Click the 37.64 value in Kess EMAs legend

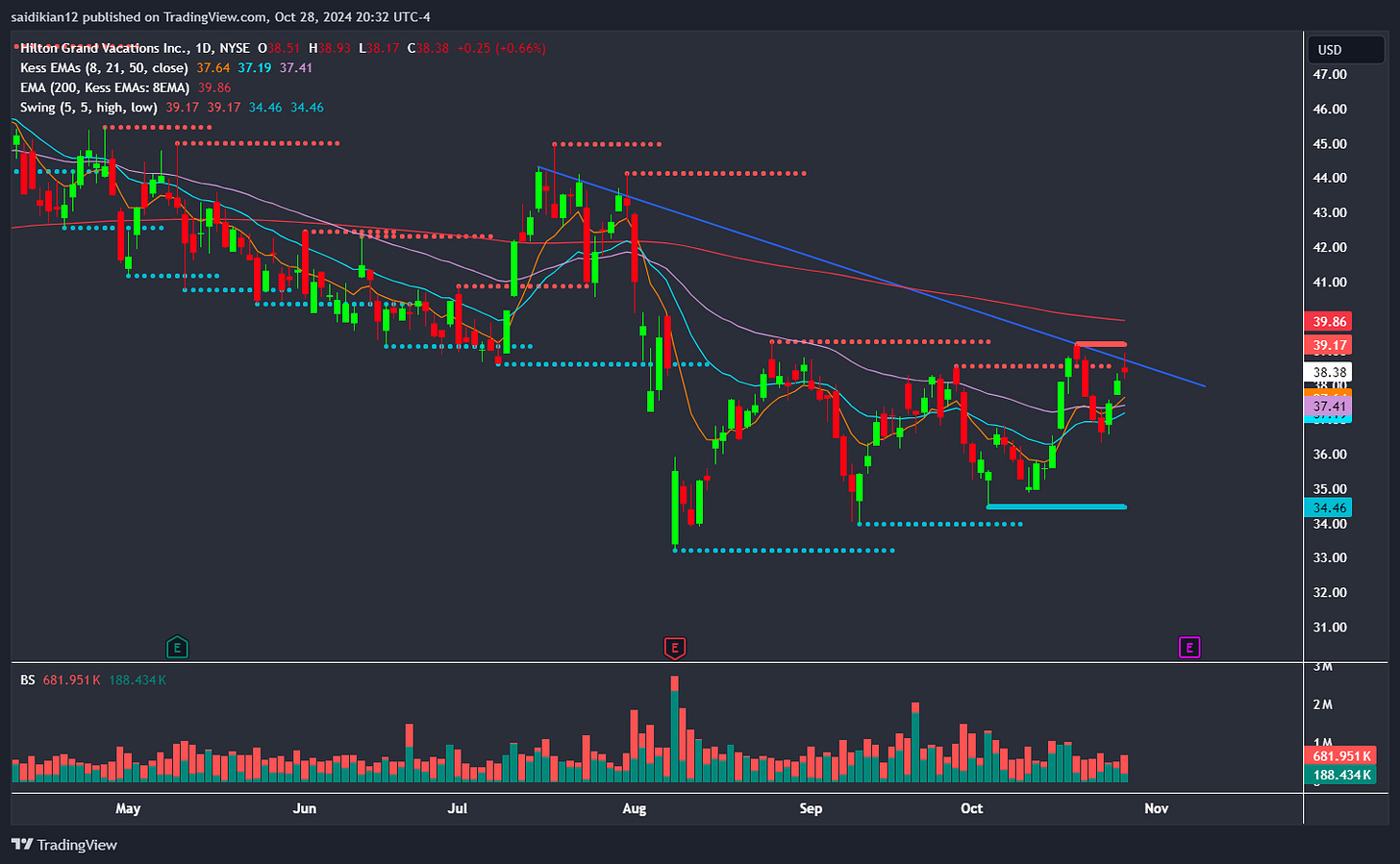point(212,68)
